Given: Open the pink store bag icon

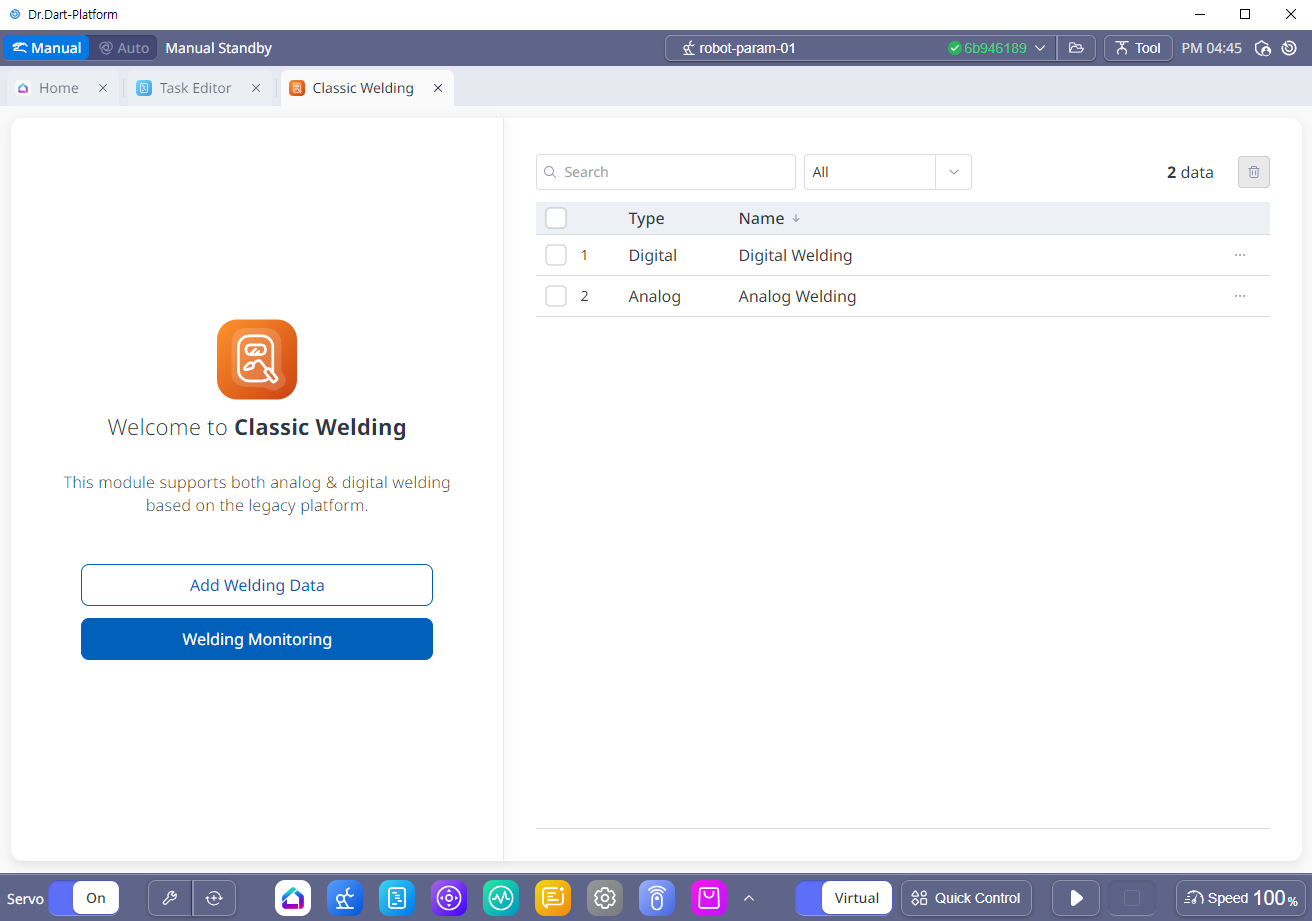Looking at the screenshot, I should [709, 898].
